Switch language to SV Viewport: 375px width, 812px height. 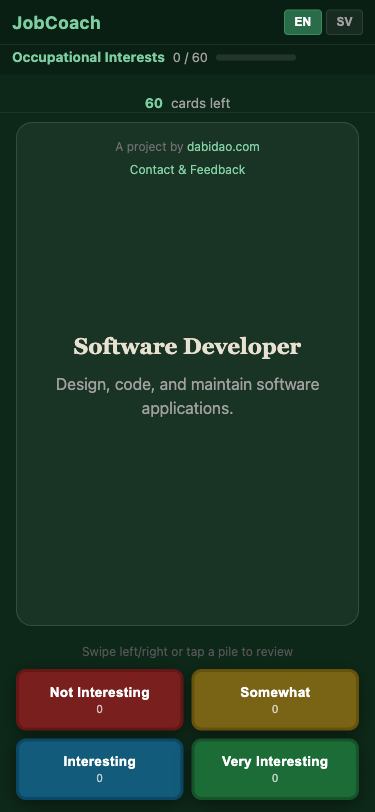click(x=344, y=22)
